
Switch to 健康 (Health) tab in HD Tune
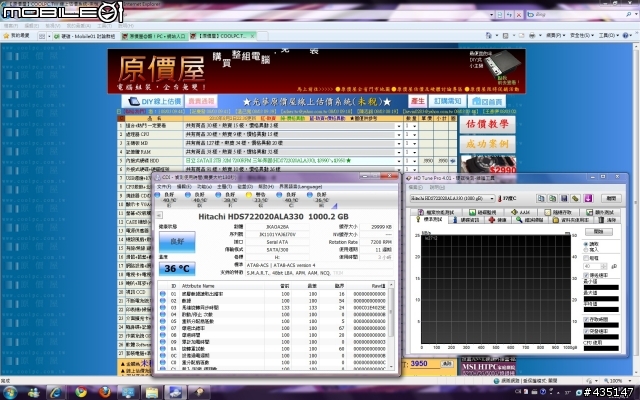click(x=498, y=220)
